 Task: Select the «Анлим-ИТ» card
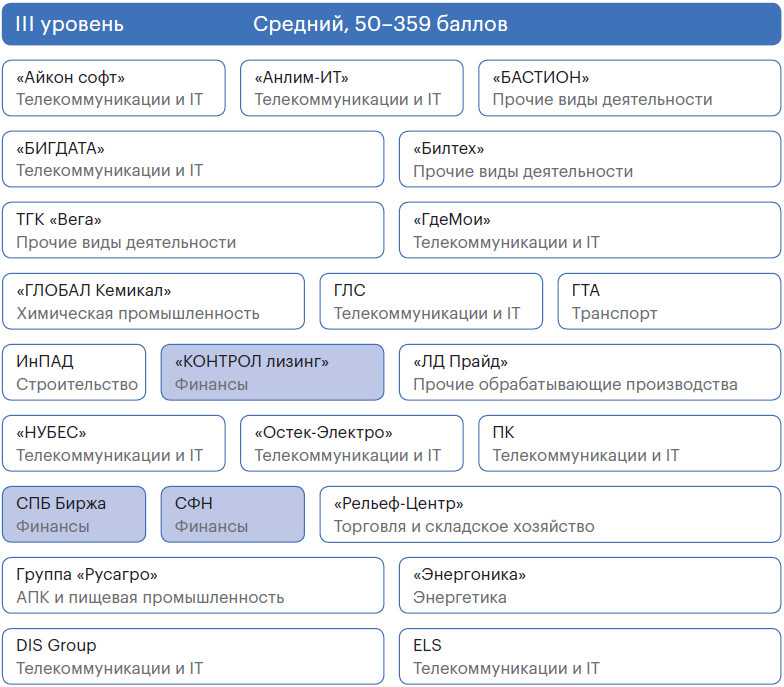pos(351,88)
